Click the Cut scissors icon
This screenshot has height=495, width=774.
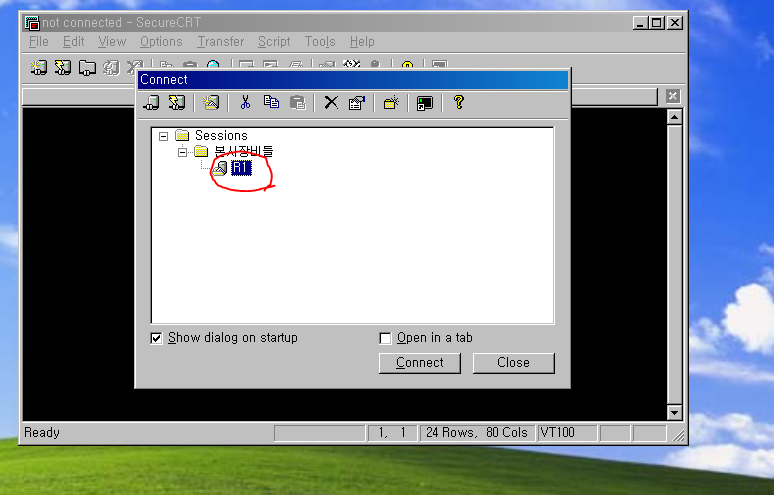245,103
